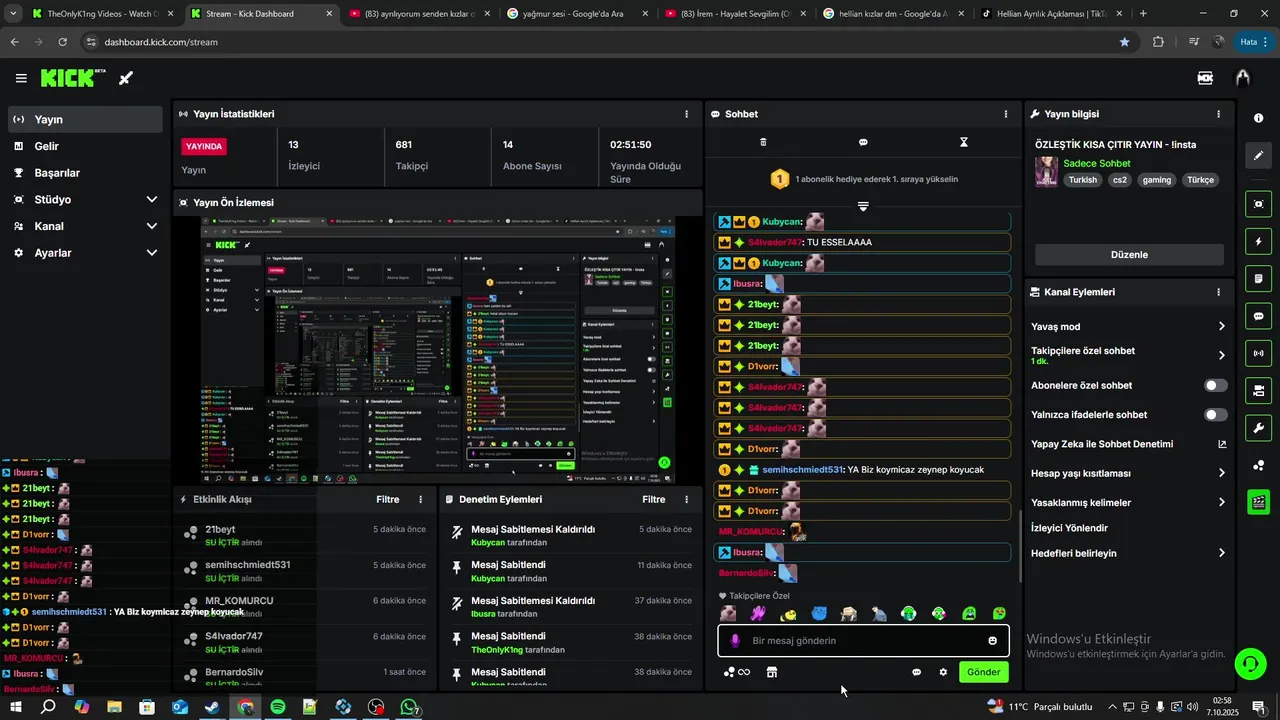
Task: Open chat settings gear below message box
Action: point(942,672)
